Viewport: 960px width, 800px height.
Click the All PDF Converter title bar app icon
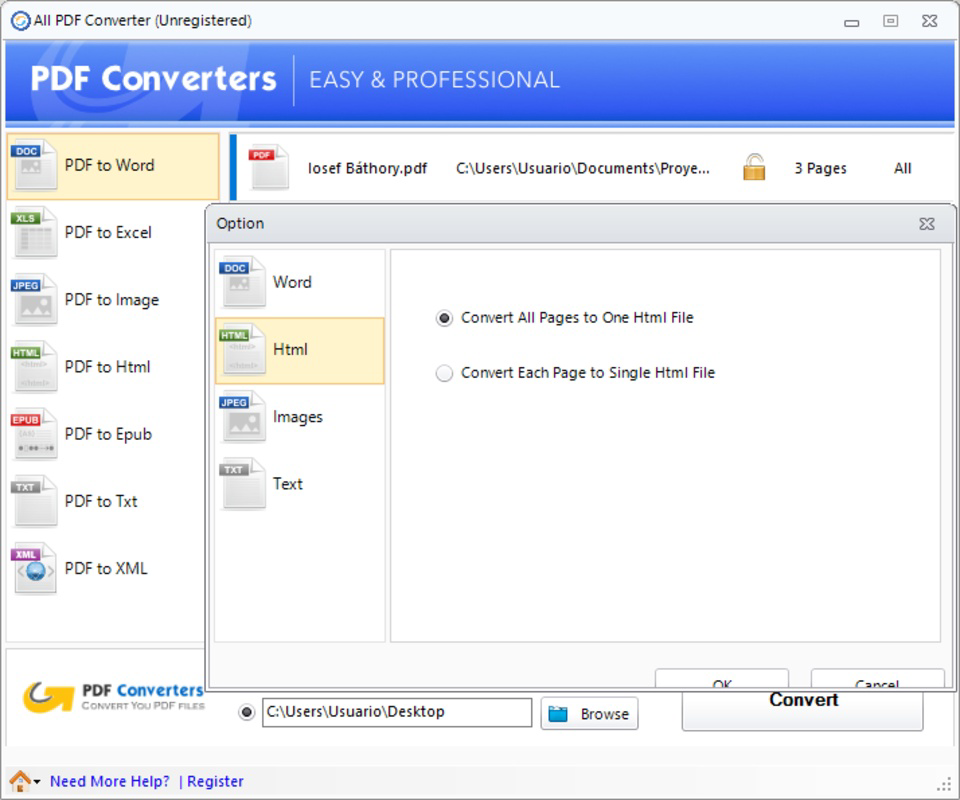(20, 21)
